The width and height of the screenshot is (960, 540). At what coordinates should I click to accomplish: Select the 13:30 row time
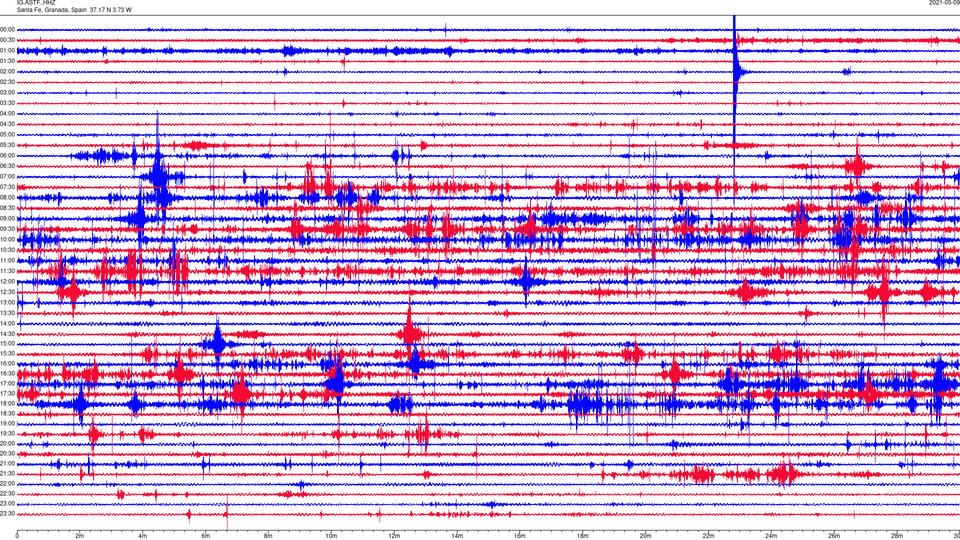click(x=7, y=313)
